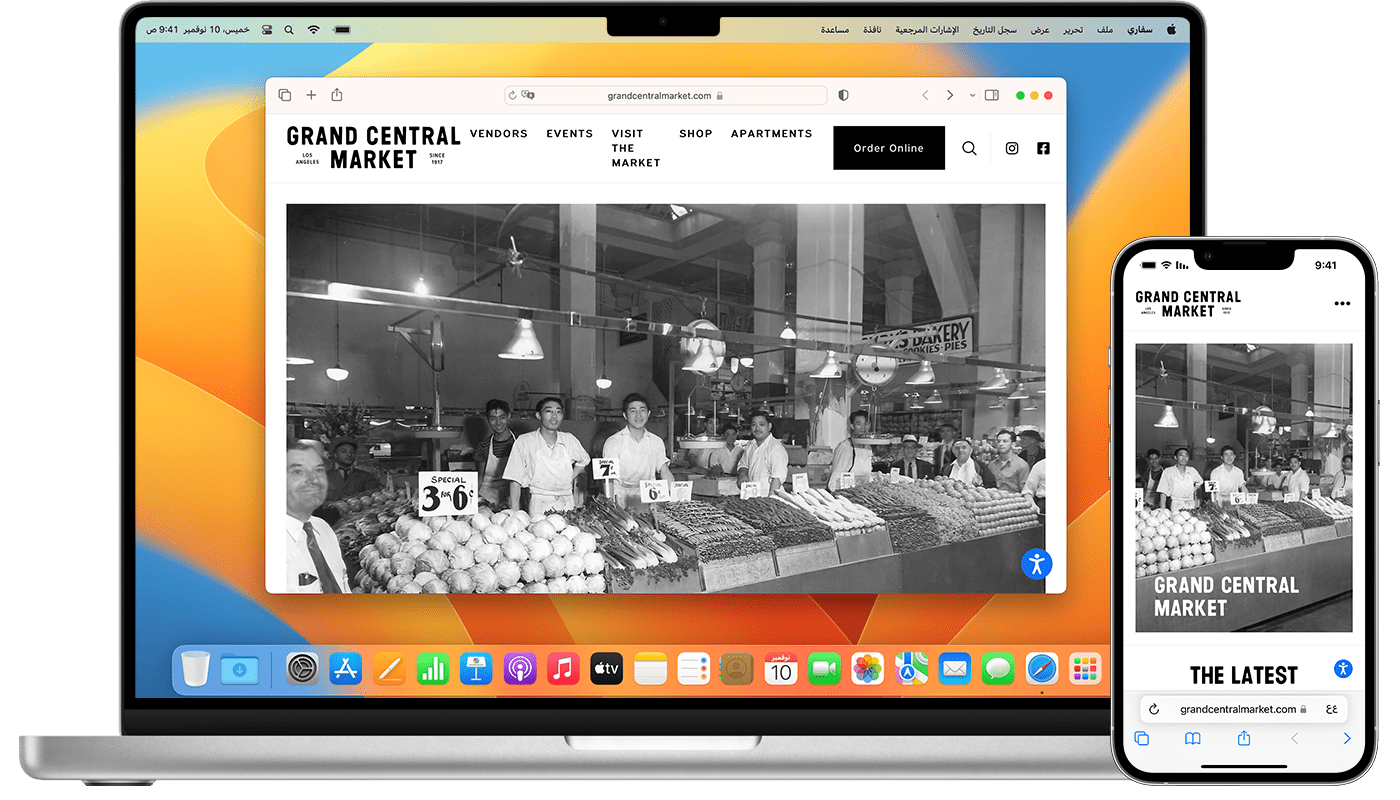
Task: Click the historic market photo on Mac
Action: (x=666, y=398)
